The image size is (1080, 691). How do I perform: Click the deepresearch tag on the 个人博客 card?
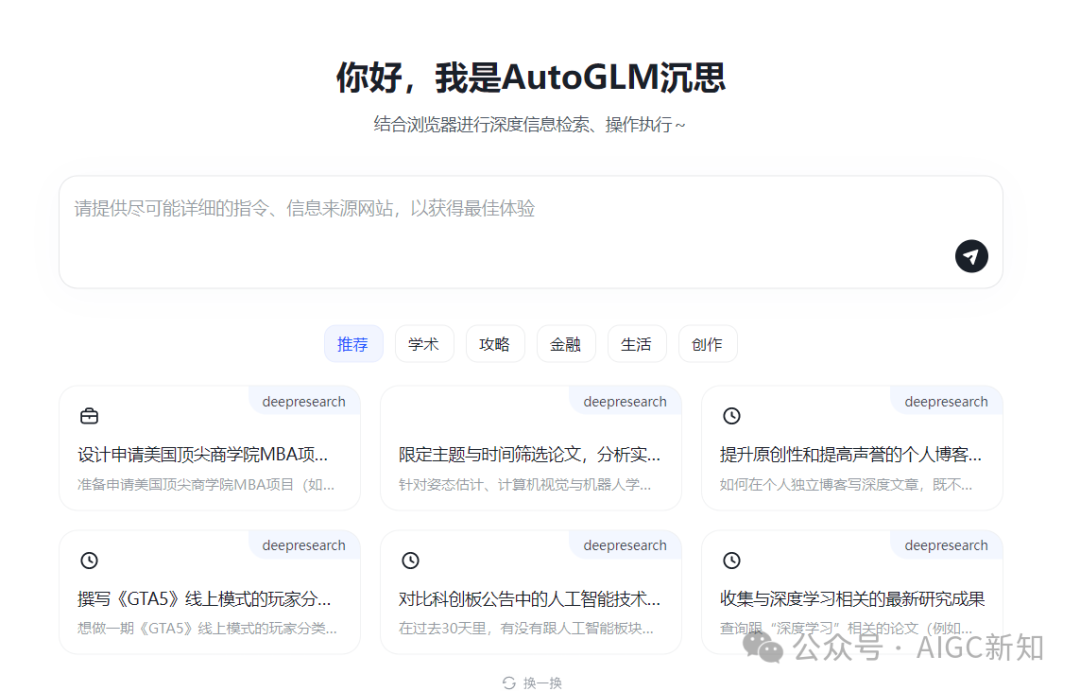(x=946, y=402)
